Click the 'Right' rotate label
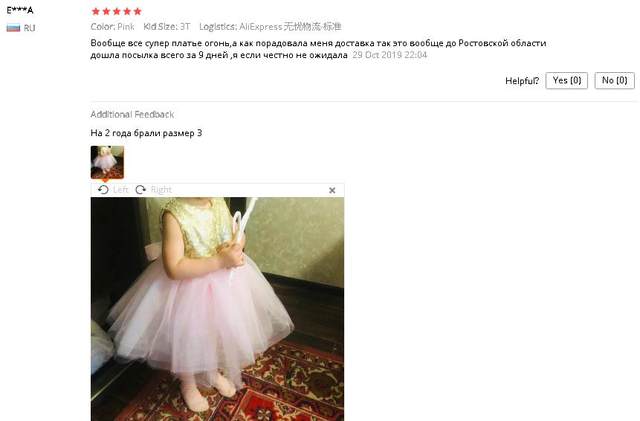The height and width of the screenshot is (421, 640). [x=161, y=189]
